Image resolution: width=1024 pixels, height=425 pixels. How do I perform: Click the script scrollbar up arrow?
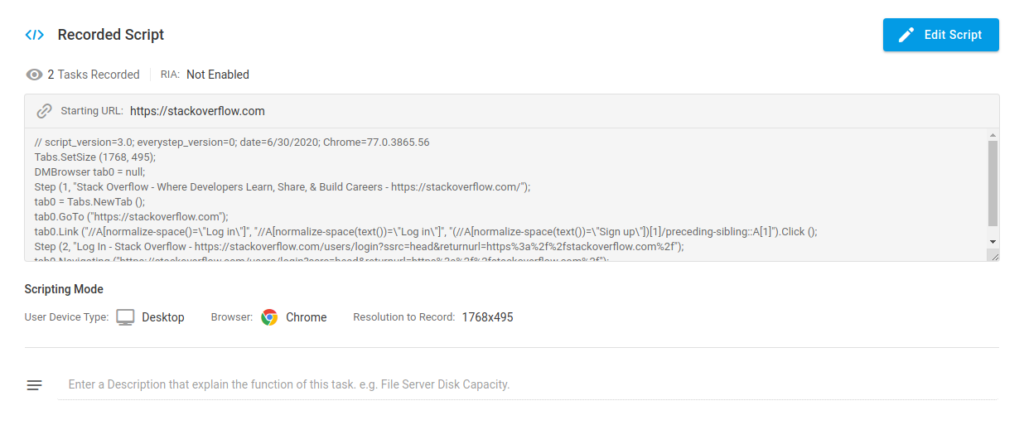coord(992,133)
